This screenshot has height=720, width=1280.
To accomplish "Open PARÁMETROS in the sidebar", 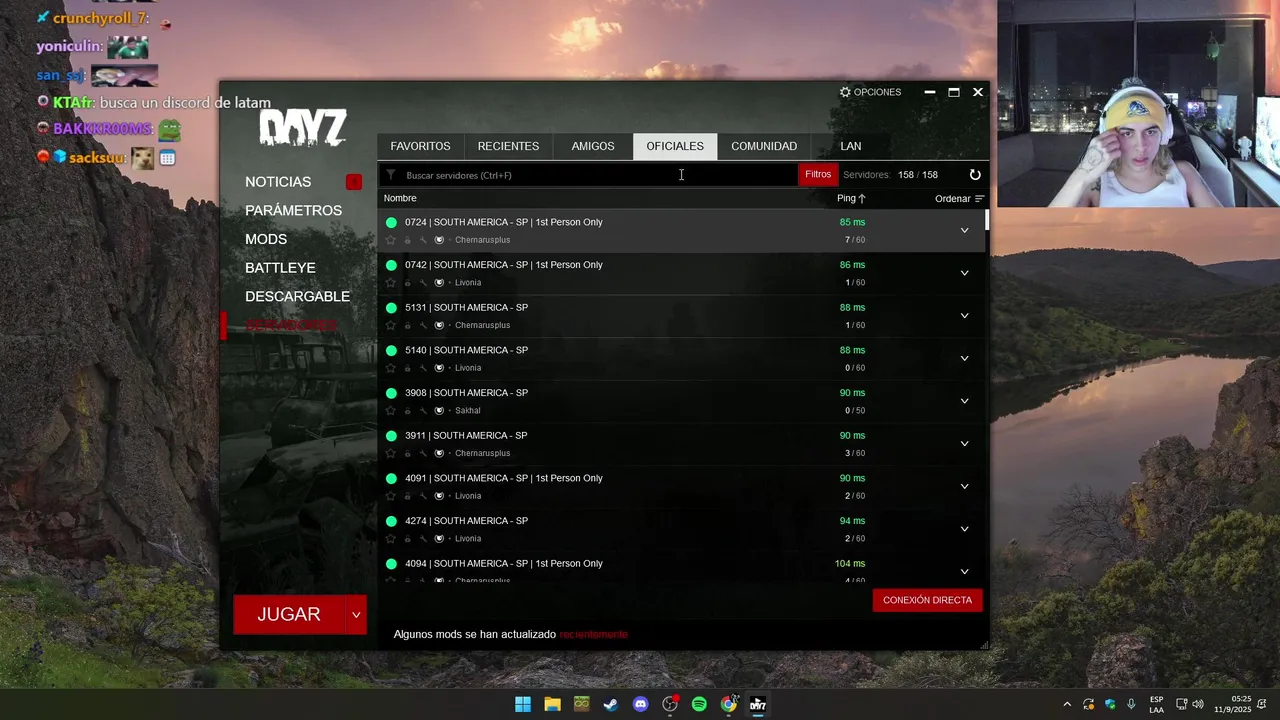I will coord(293,211).
